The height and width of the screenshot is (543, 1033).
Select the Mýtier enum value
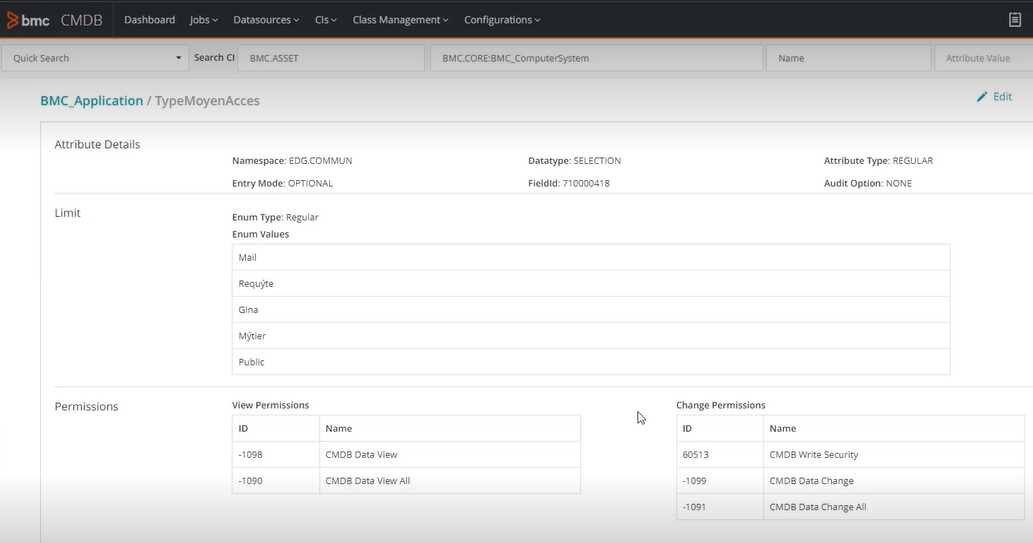tap(591, 336)
